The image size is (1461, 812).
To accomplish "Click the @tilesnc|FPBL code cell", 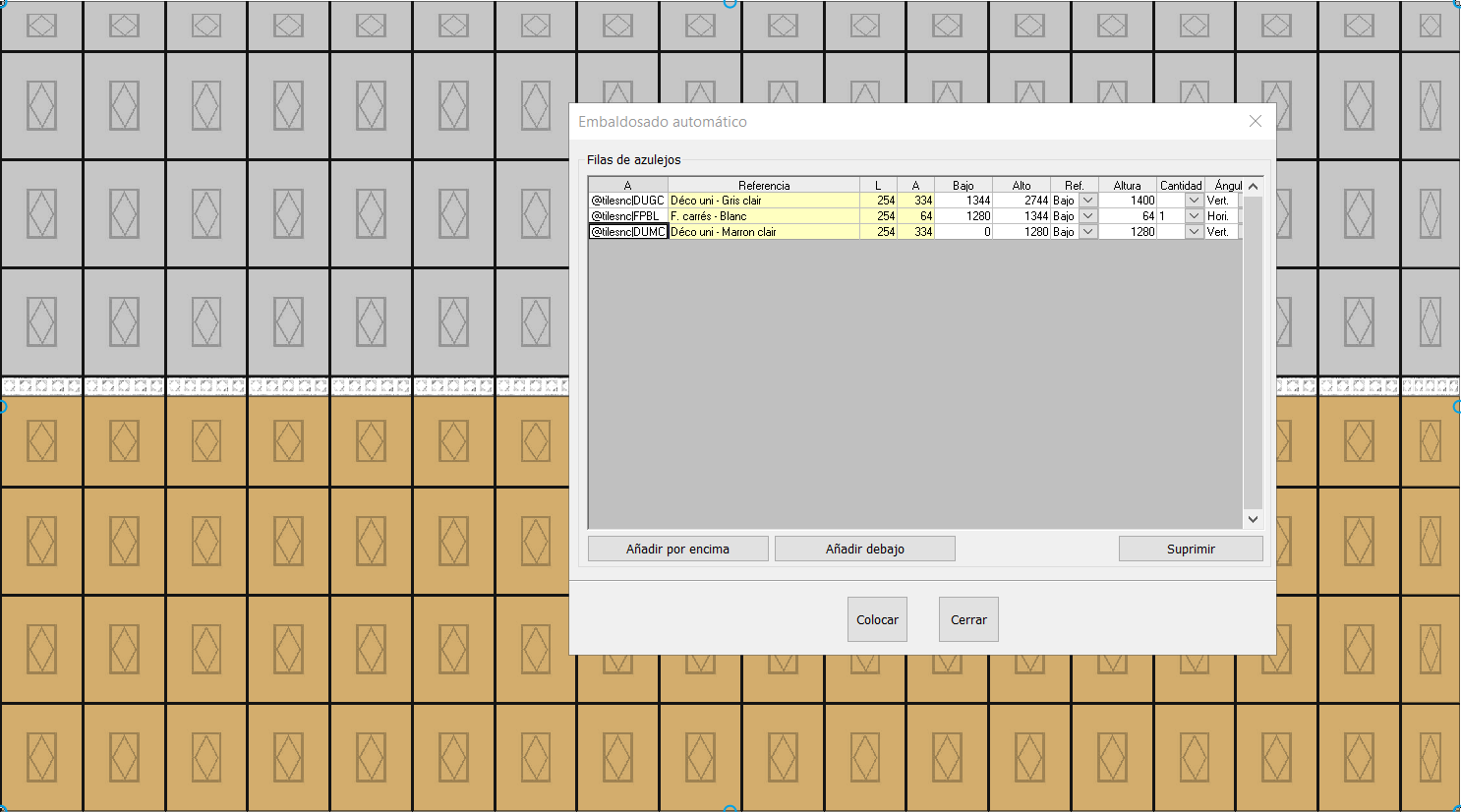I will pos(627,216).
